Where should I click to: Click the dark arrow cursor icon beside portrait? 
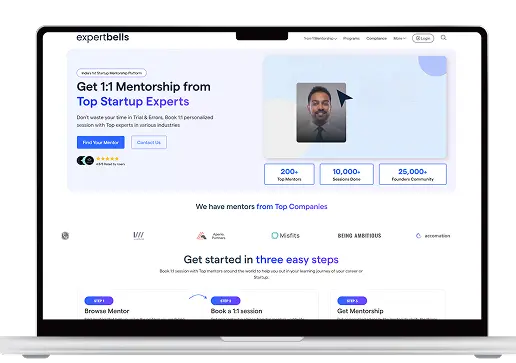(x=344, y=98)
